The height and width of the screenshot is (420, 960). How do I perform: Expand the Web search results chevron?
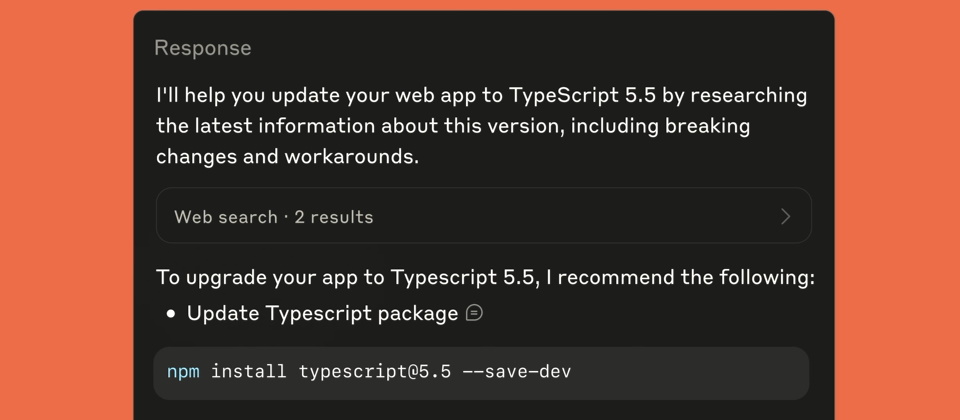[x=786, y=216]
